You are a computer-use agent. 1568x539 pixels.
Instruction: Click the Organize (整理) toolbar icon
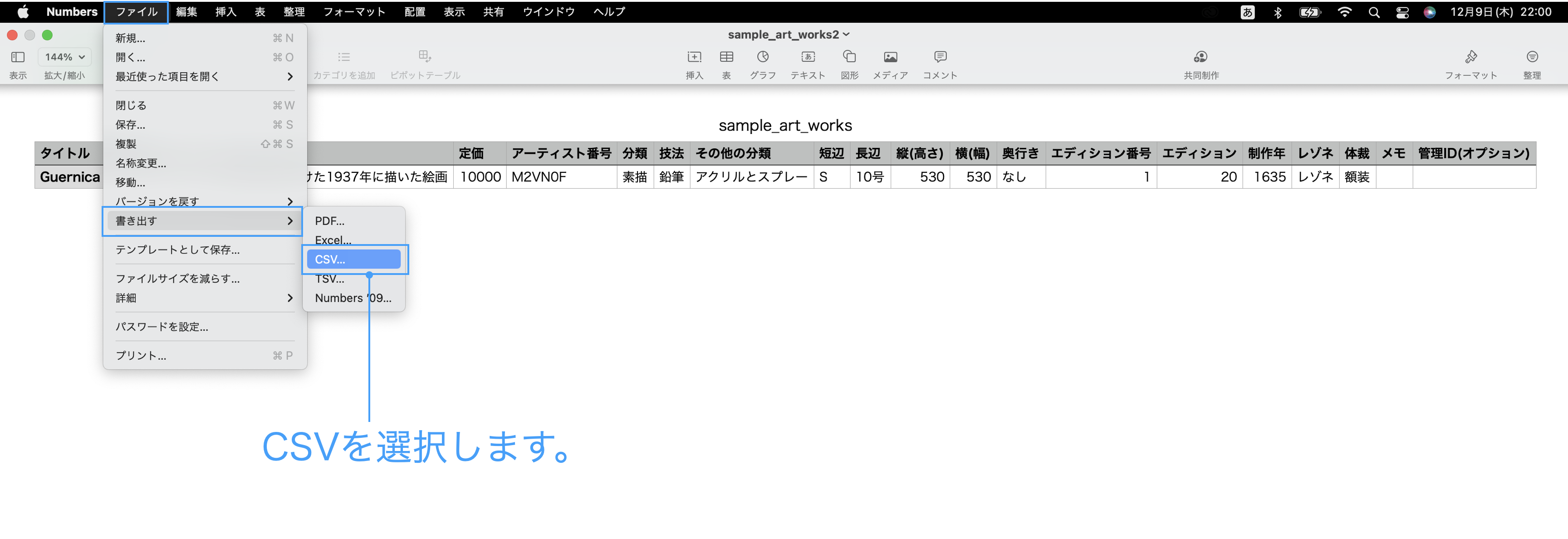(1532, 57)
